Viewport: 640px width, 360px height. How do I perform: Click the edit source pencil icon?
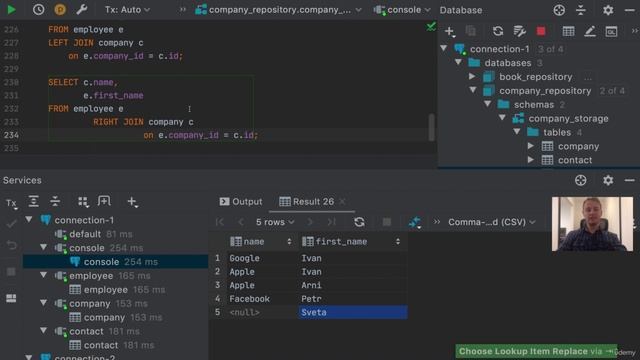coord(590,31)
